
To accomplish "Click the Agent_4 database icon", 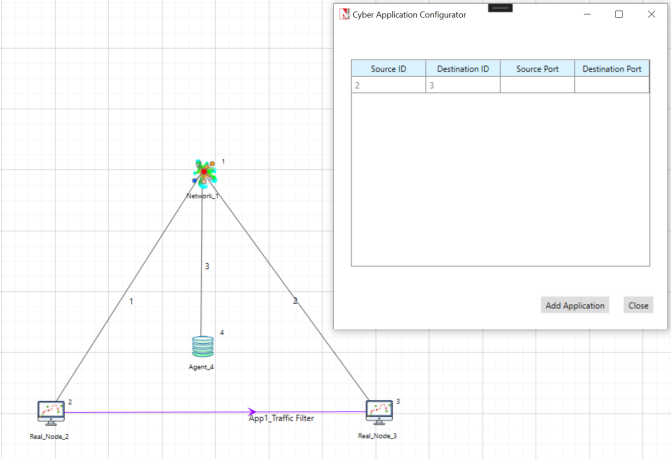I will (x=203, y=347).
